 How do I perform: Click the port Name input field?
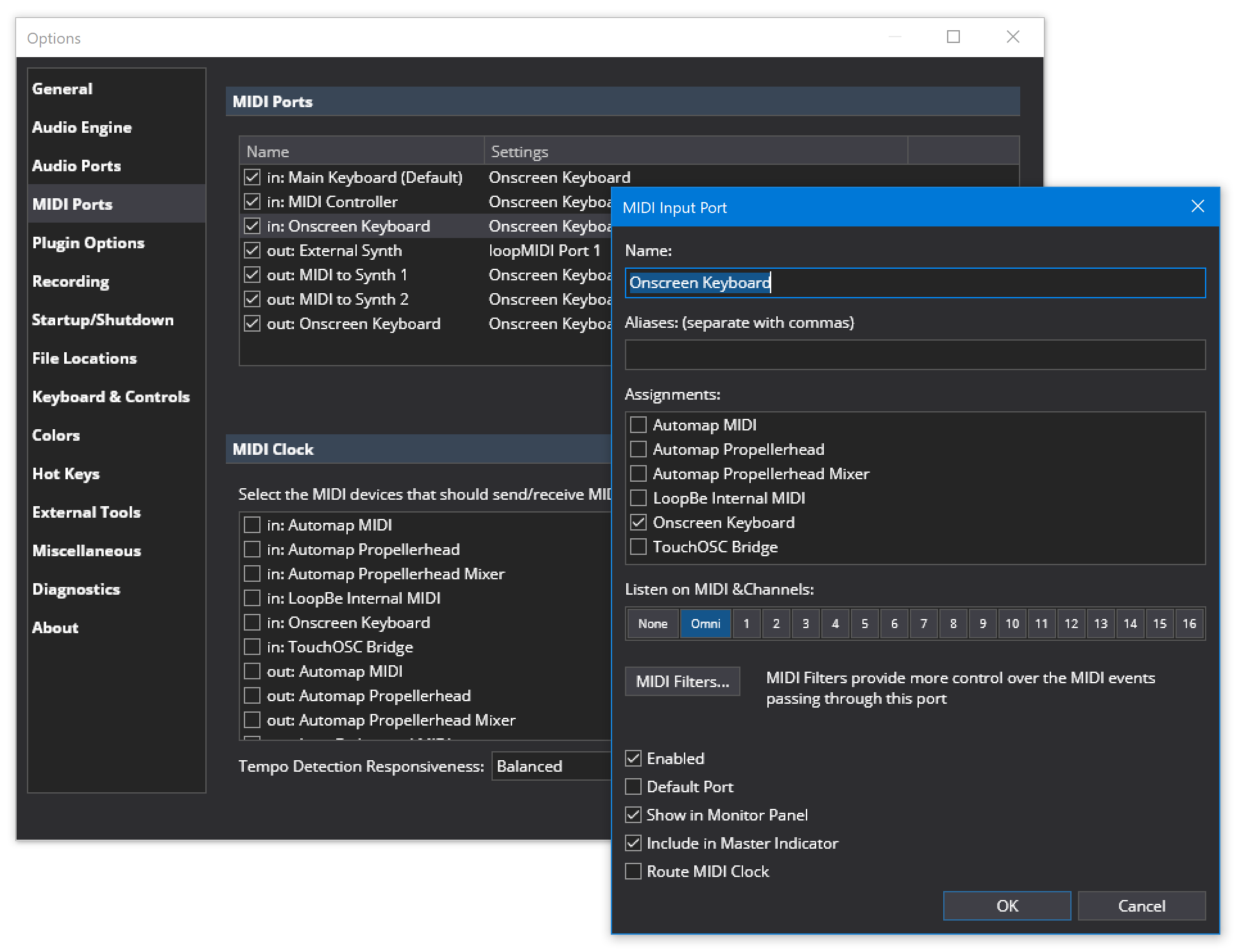click(x=915, y=283)
